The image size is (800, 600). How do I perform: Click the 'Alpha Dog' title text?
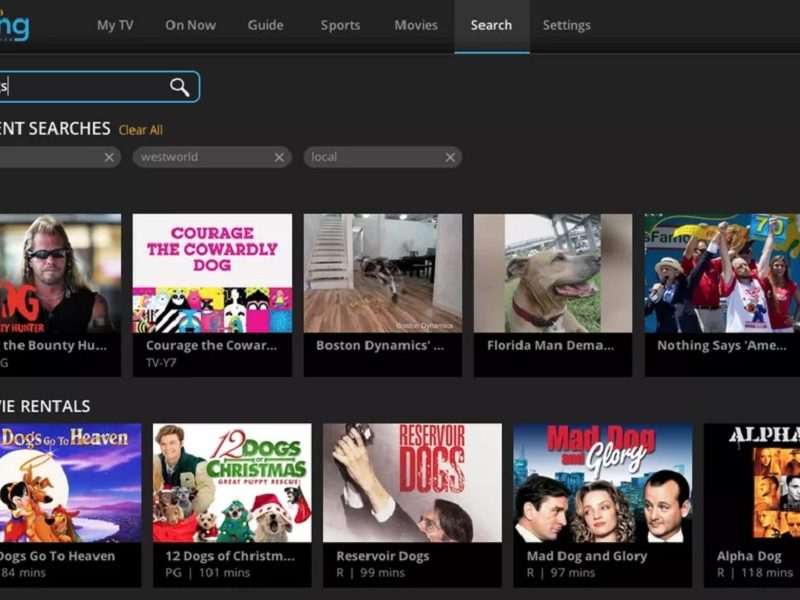click(749, 556)
